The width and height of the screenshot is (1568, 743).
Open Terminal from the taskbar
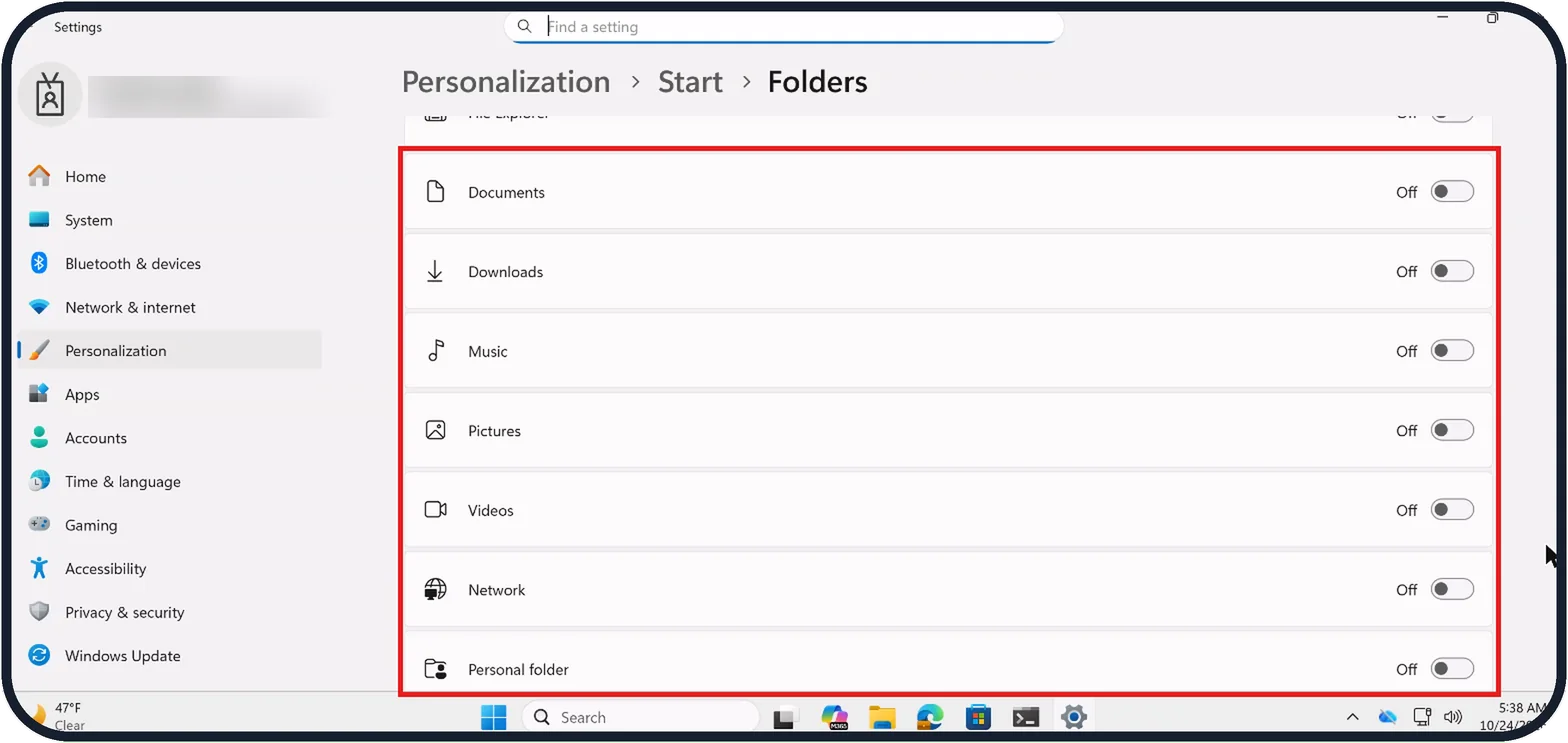1026,717
